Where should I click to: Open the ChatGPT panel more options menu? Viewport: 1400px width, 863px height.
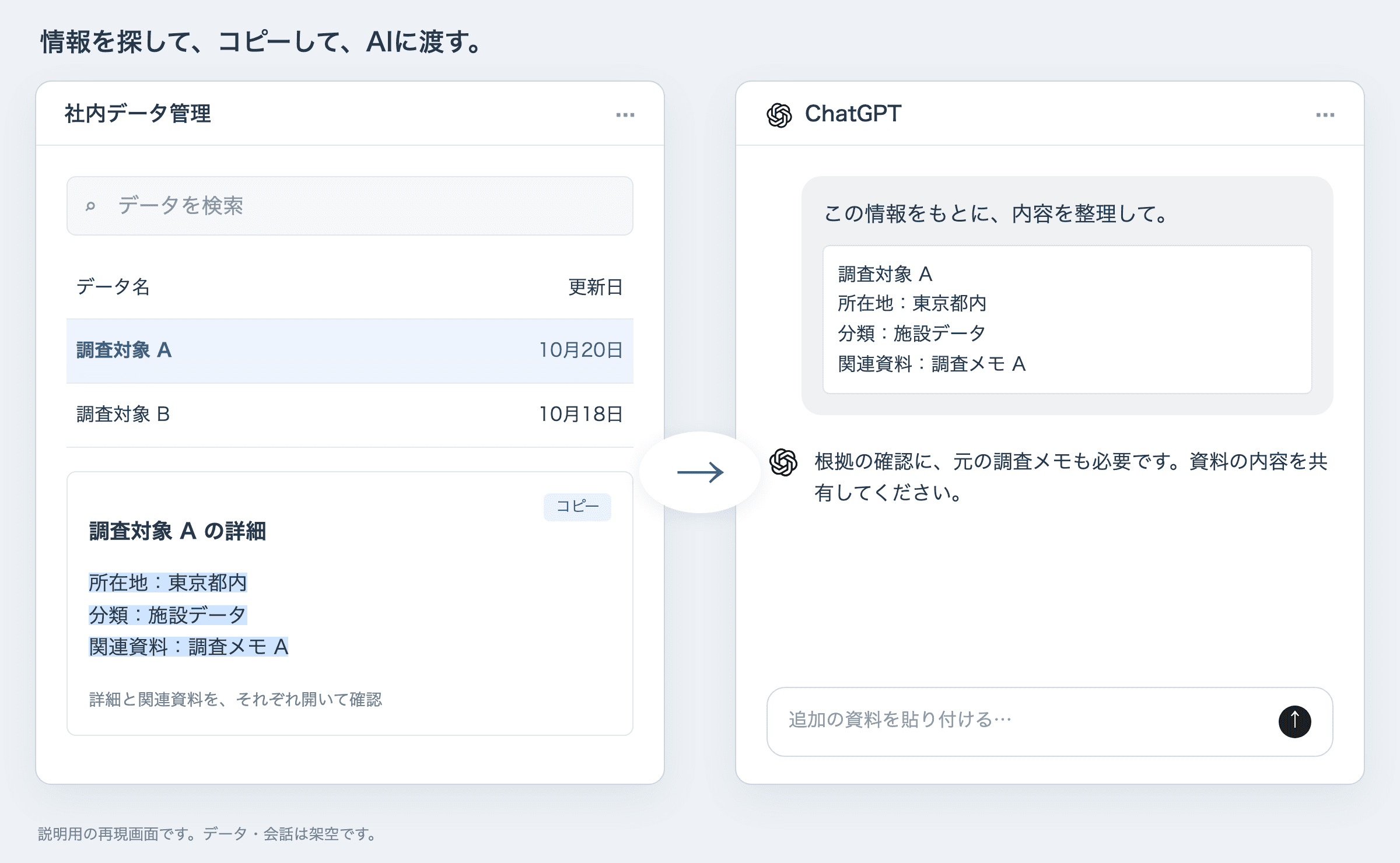pos(1325,115)
